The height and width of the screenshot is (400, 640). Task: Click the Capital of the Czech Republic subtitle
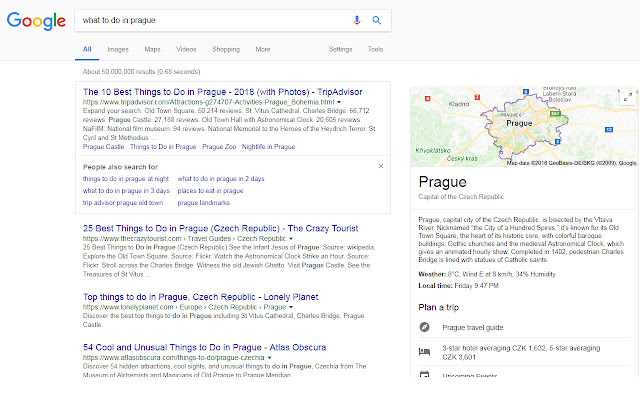[x=461, y=196]
